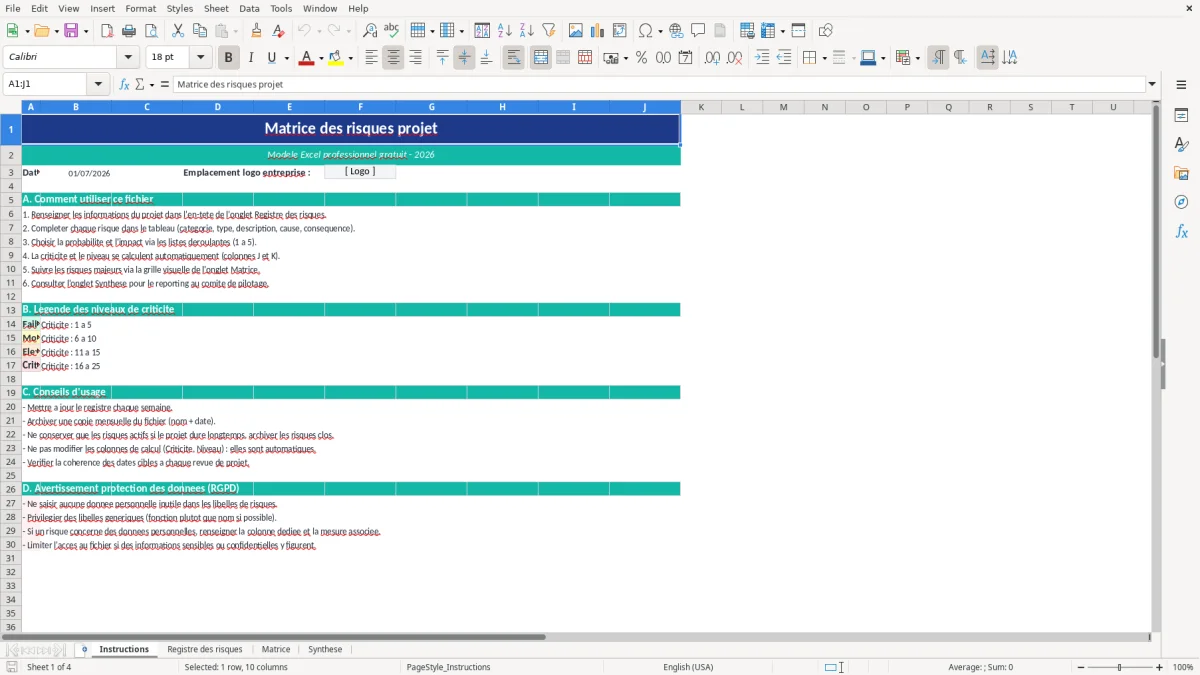Toggle Bold formatting
The width and height of the screenshot is (1200, 675).
point(228,58)
